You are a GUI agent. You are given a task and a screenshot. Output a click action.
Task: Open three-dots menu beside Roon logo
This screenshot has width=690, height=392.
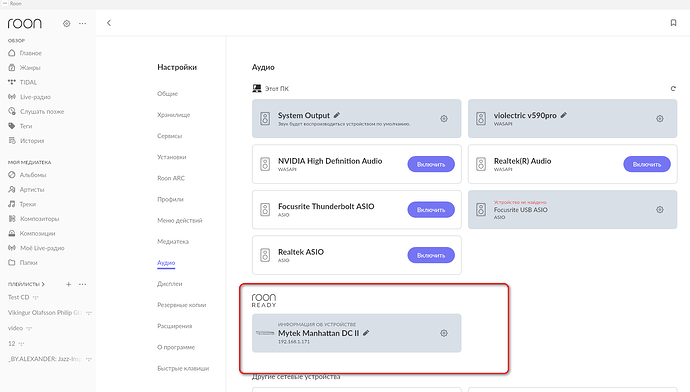(82, 23)
